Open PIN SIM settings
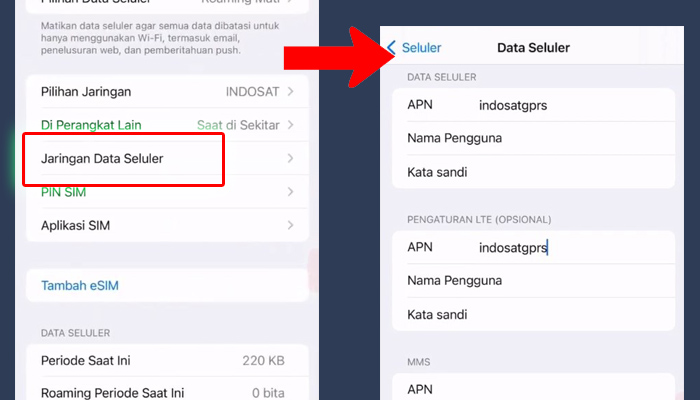Viewport: 700px width, 400px height. click(167, 192)
